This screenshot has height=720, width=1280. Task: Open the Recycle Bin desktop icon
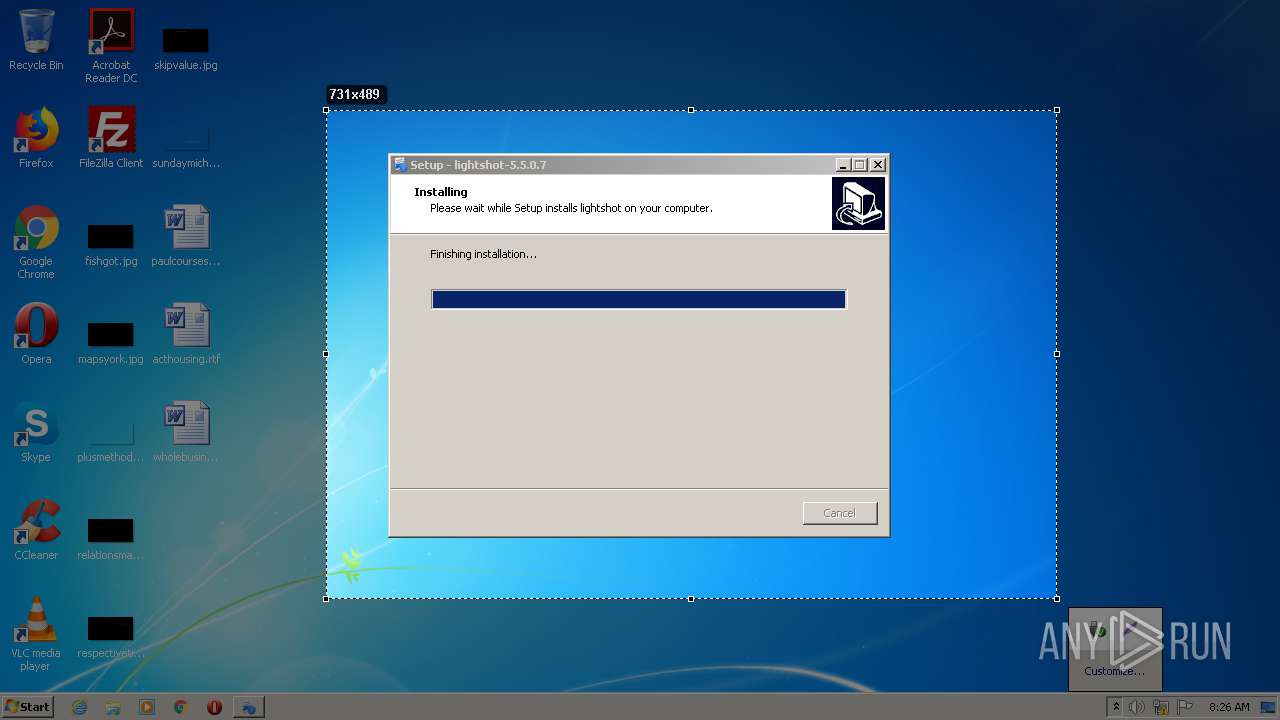36,40
